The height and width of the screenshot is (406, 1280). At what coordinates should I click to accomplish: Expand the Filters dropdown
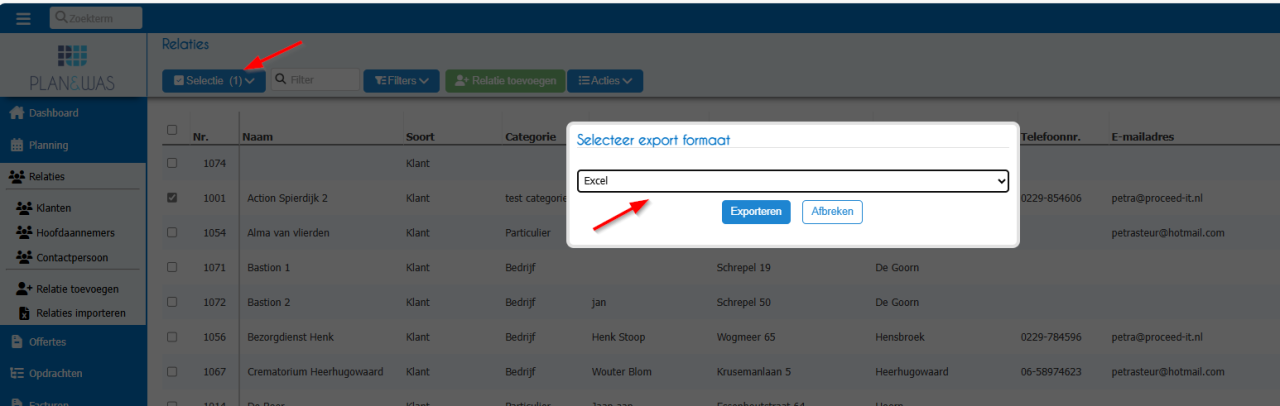pyautogui.click(x=401, y=81)
